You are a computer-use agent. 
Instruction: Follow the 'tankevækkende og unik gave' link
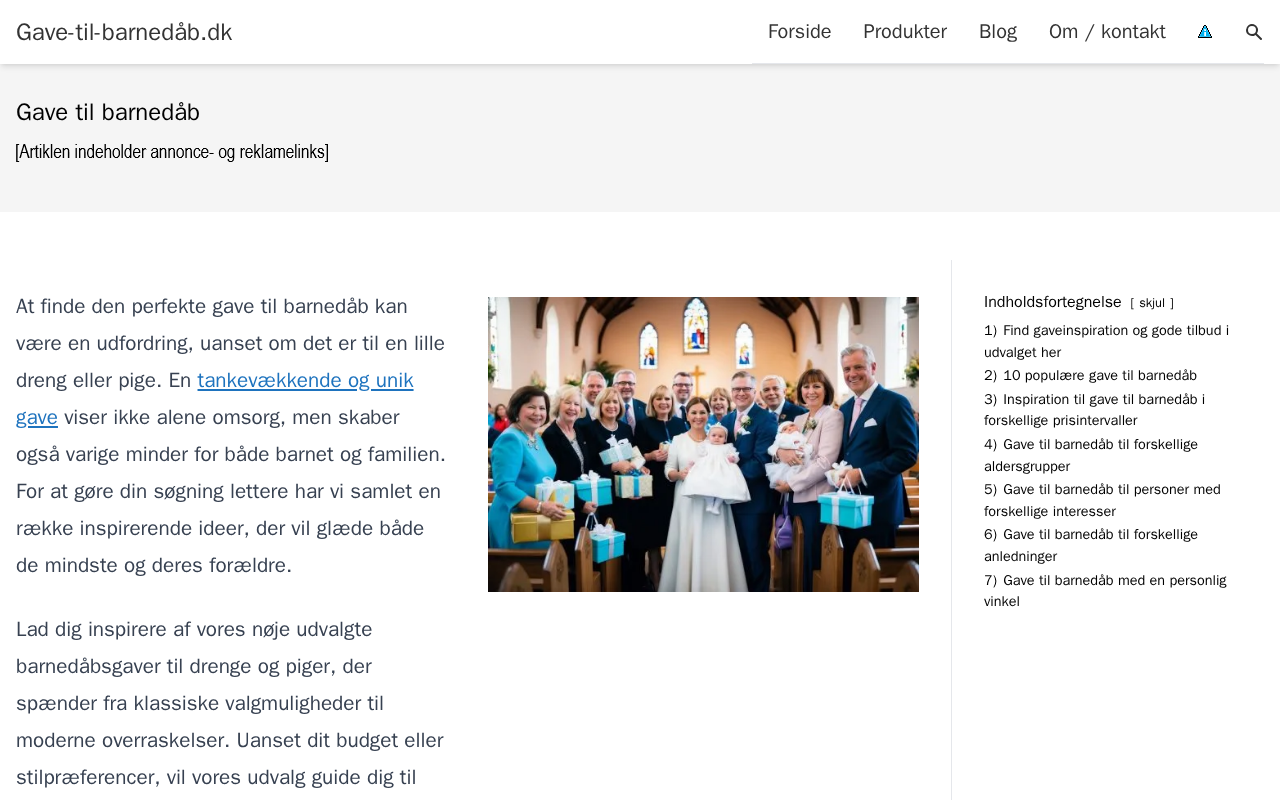coord(214,398)
